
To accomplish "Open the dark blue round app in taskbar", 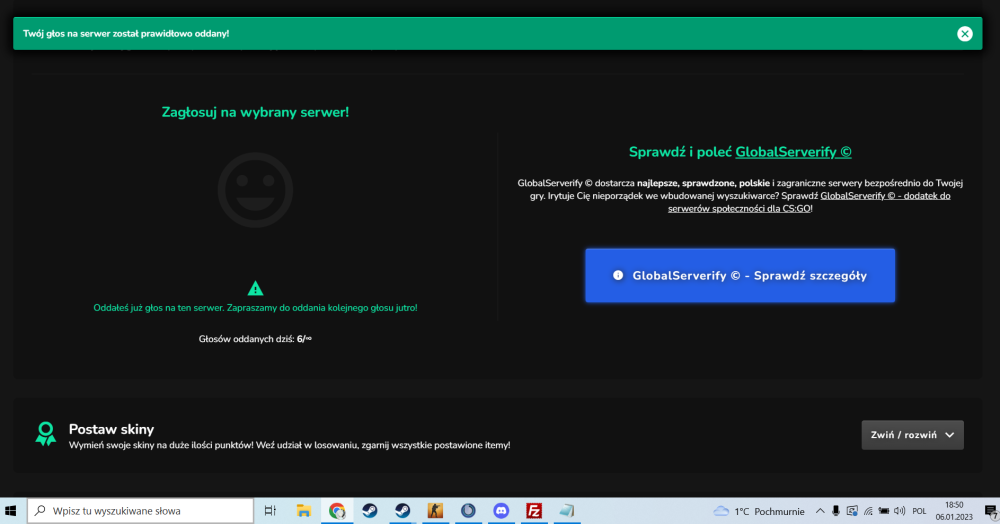I will point(468,511).
